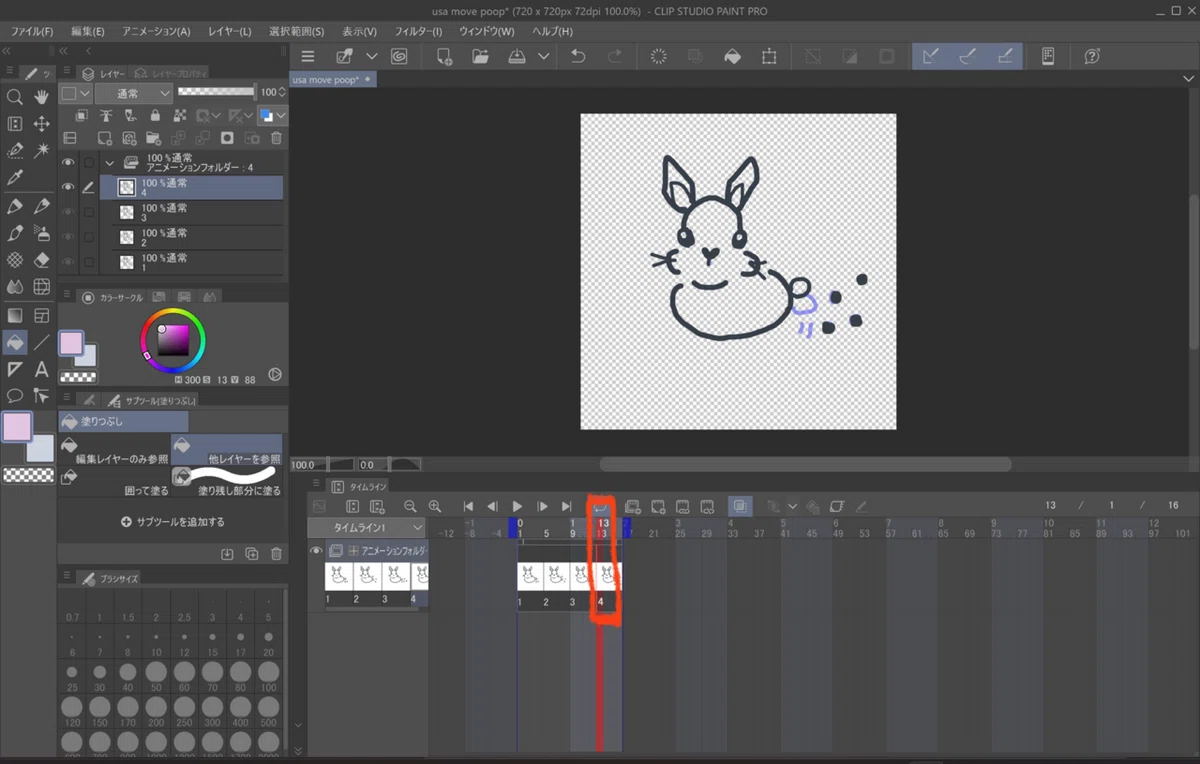
Task: Check the box beside animation folder
Action: click(89, 162)
